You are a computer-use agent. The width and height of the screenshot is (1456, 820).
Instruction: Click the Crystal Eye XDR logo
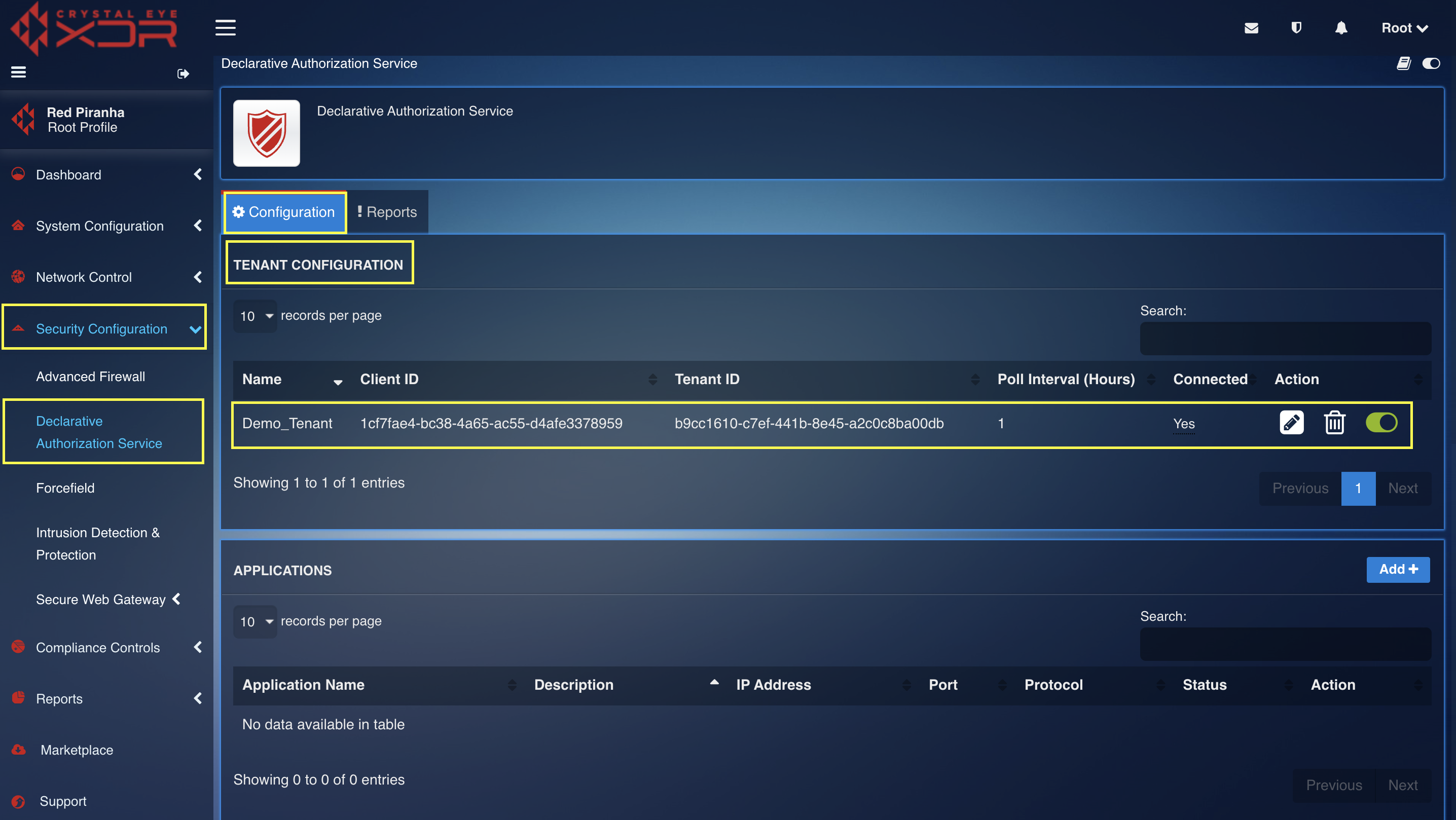[94, 28]
